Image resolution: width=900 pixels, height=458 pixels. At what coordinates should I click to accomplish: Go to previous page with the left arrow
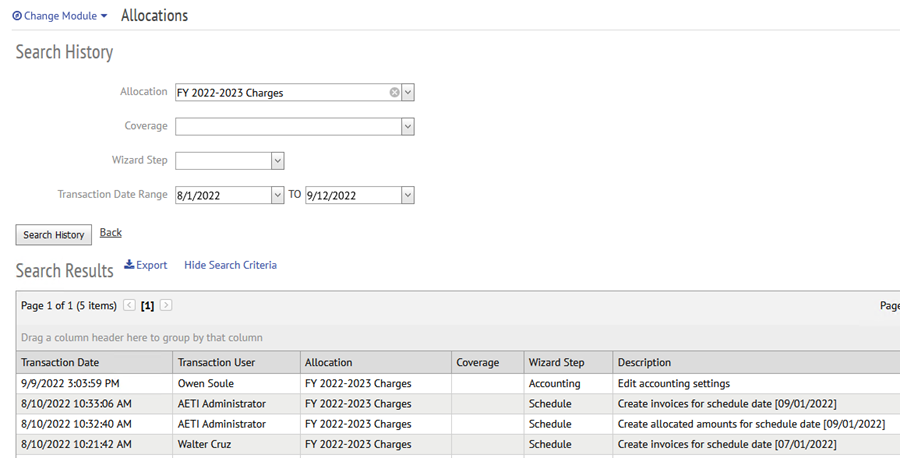[130, 305]
